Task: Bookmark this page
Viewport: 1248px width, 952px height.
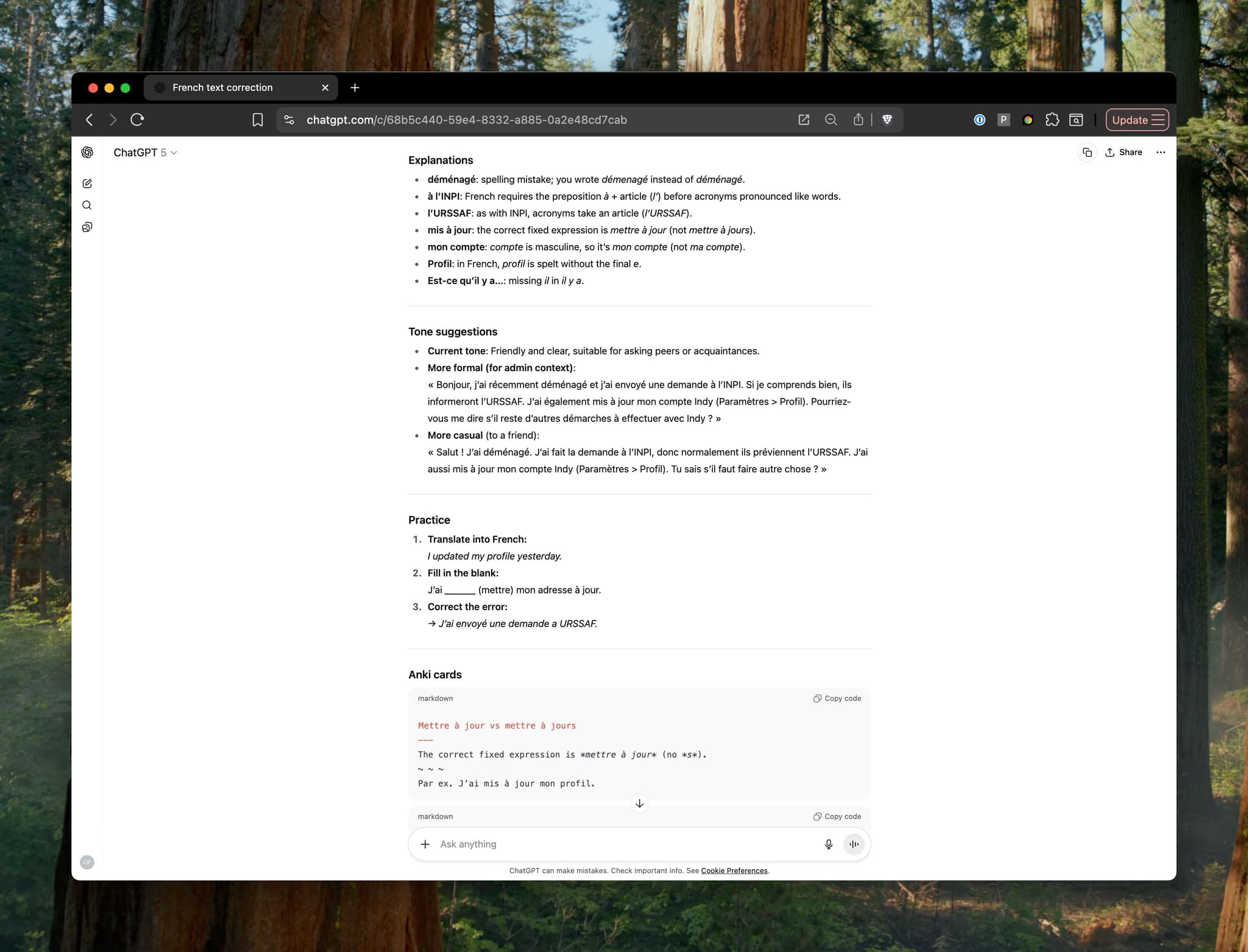Action: click(x=258, y=120)
